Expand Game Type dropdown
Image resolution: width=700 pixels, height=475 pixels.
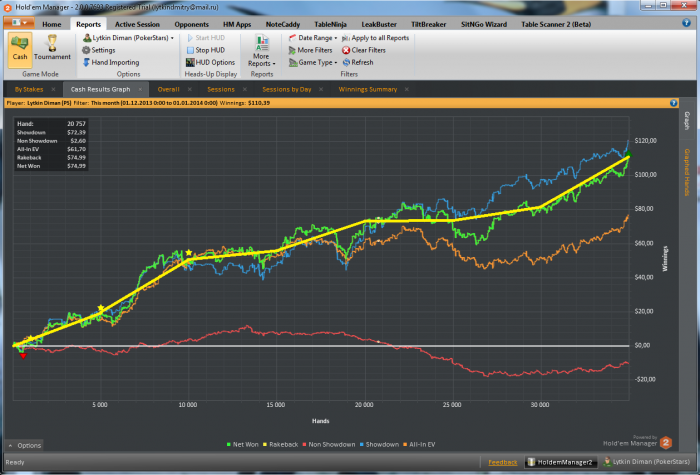[312, 62]
